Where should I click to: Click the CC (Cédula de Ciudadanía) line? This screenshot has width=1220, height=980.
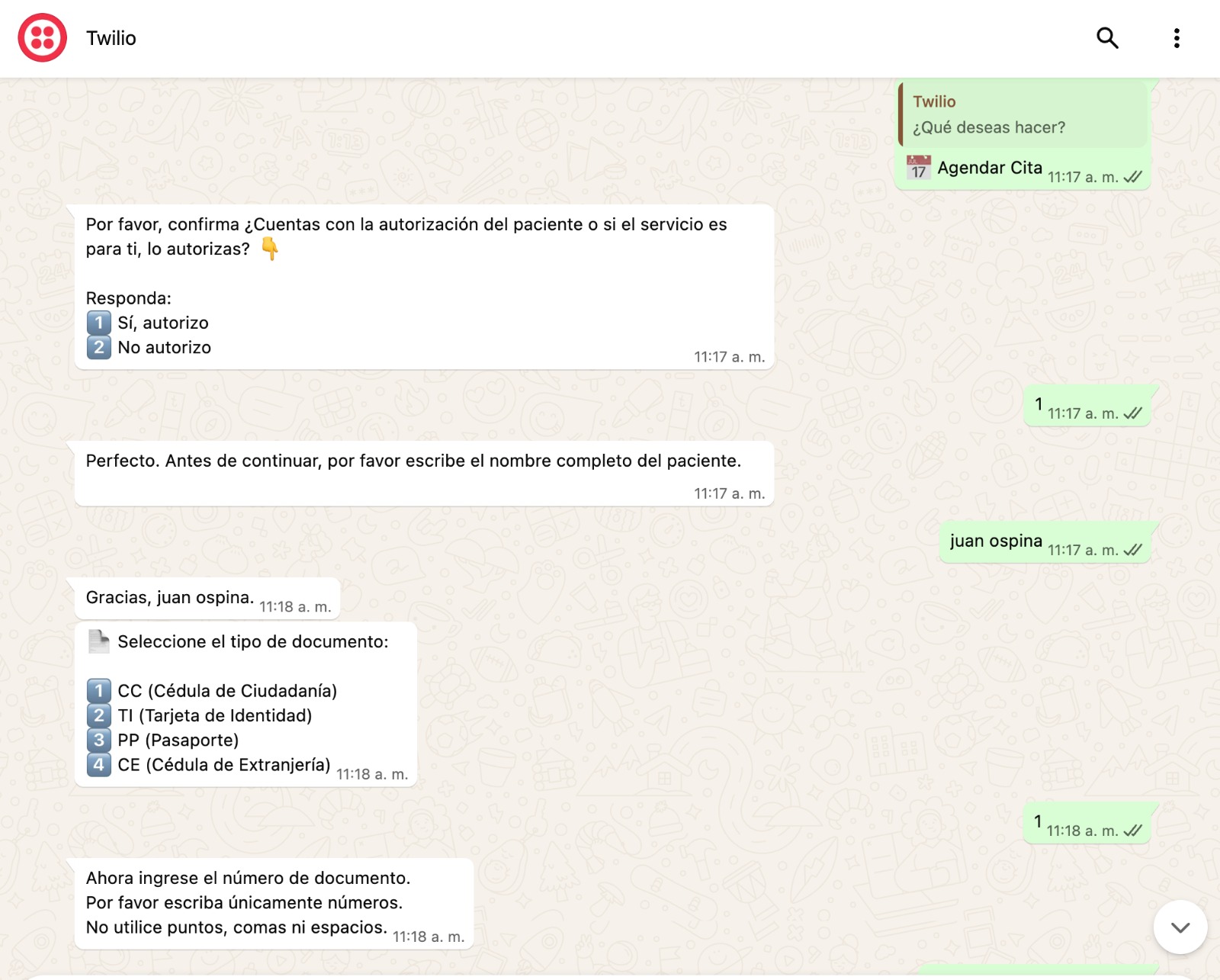[227, 691]
